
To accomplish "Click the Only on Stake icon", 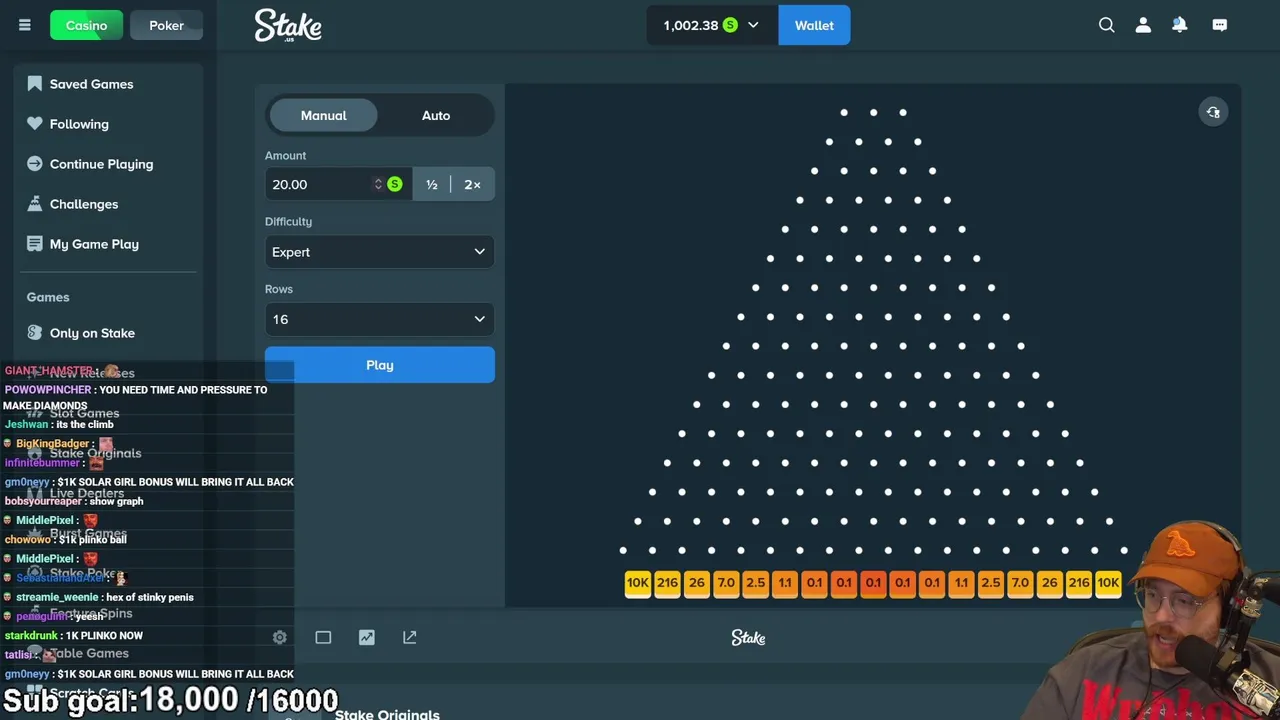I will [x=35, y=333].
